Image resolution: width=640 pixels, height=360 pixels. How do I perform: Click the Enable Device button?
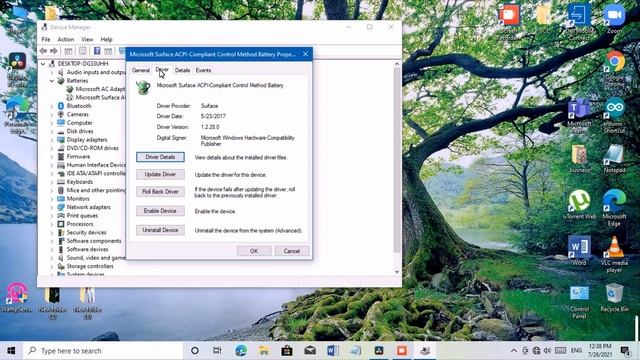tap(160, 211)
